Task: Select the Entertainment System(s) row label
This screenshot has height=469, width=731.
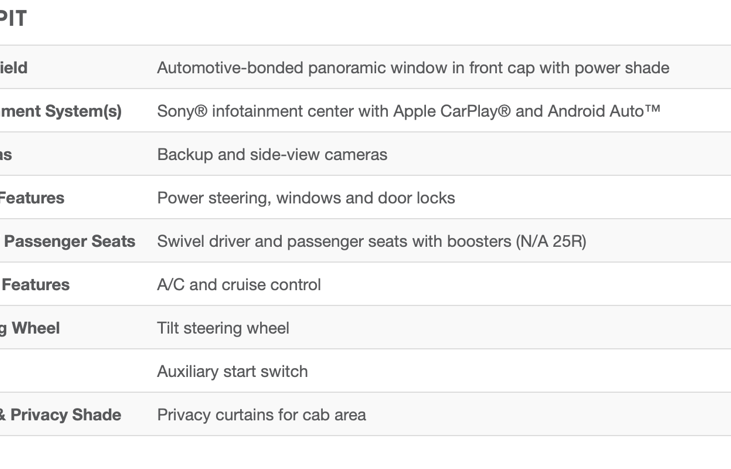Action: [x=61, y=111]
